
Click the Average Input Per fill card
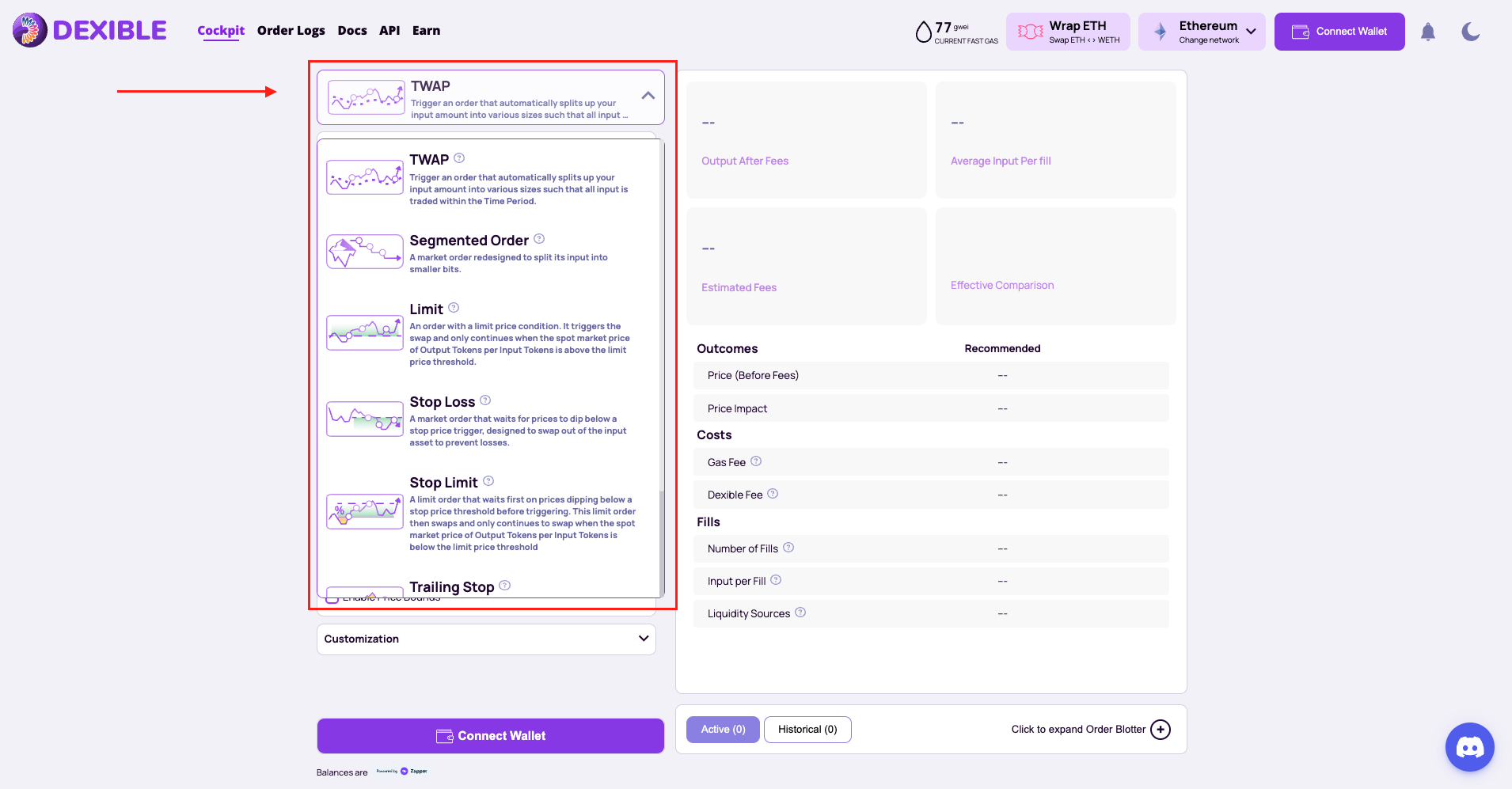[x=1056, y=140]
